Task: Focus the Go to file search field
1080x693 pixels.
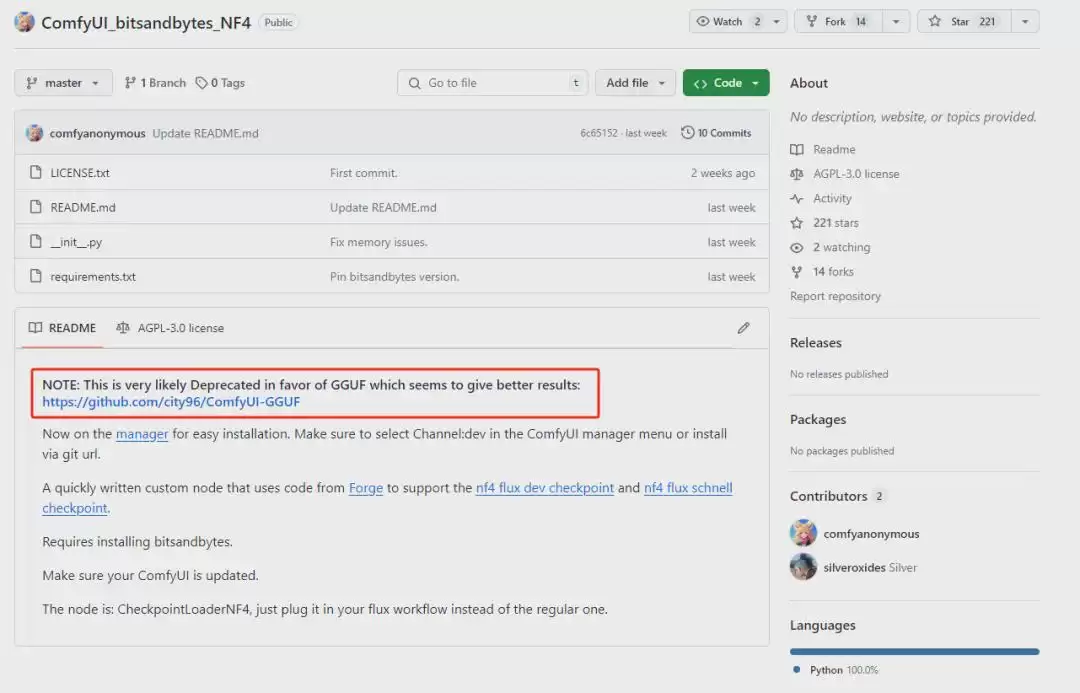Action: [x=492, y=83]
